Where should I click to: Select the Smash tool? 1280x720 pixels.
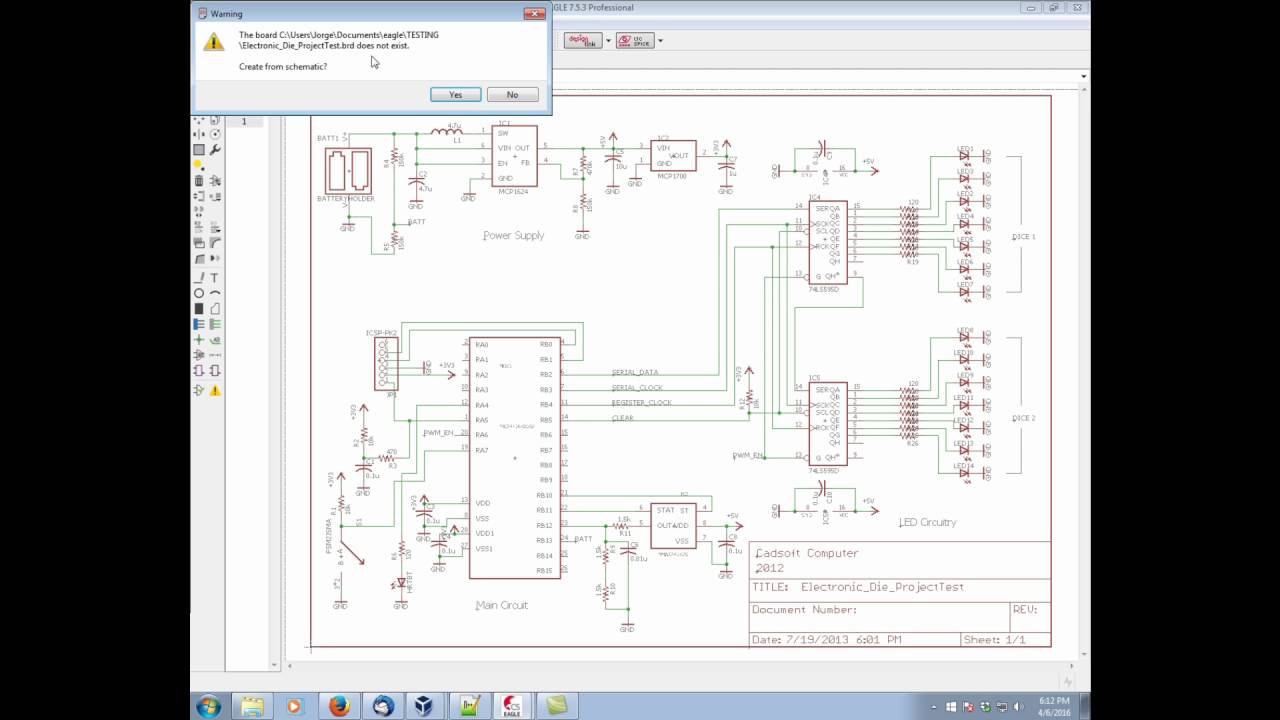(199, 242)
